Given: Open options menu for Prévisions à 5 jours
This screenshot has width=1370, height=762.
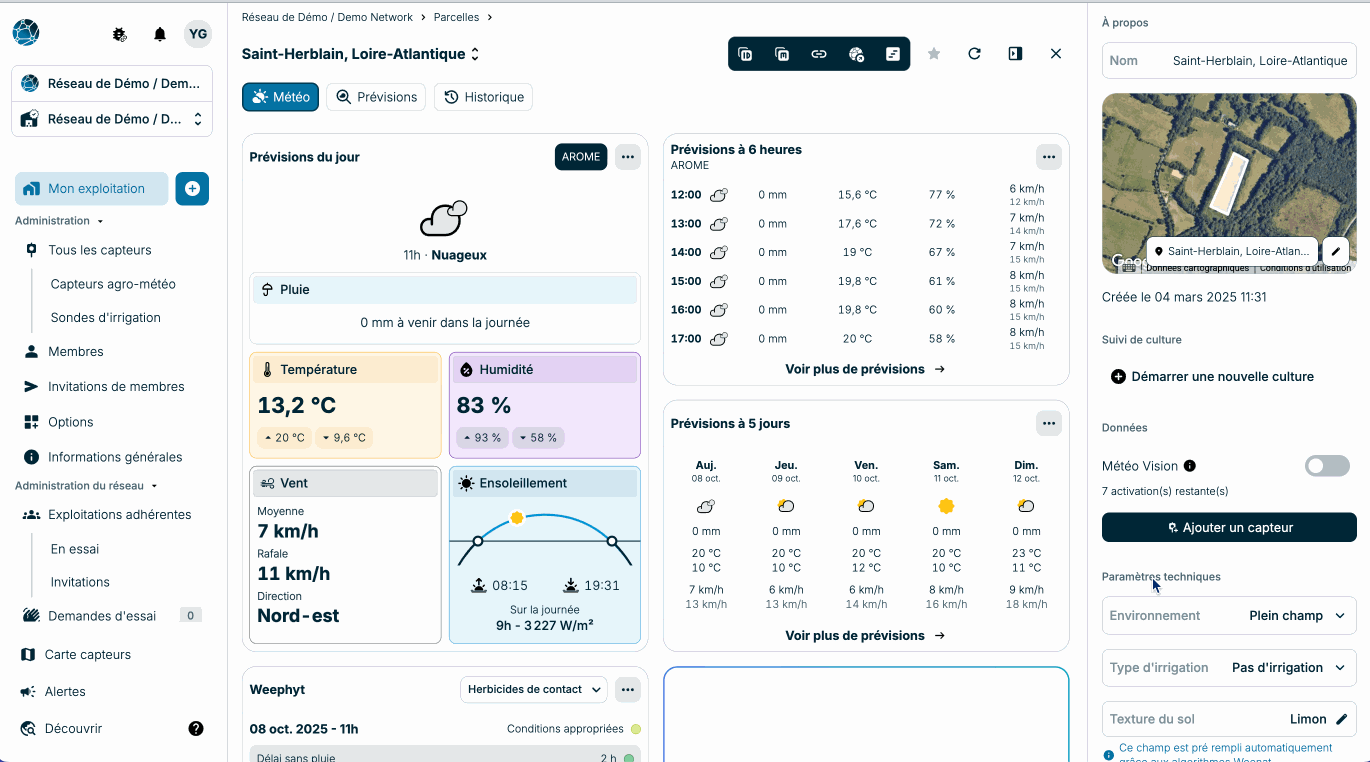Looking at the screenshot, I should [x=1048, y=423].
